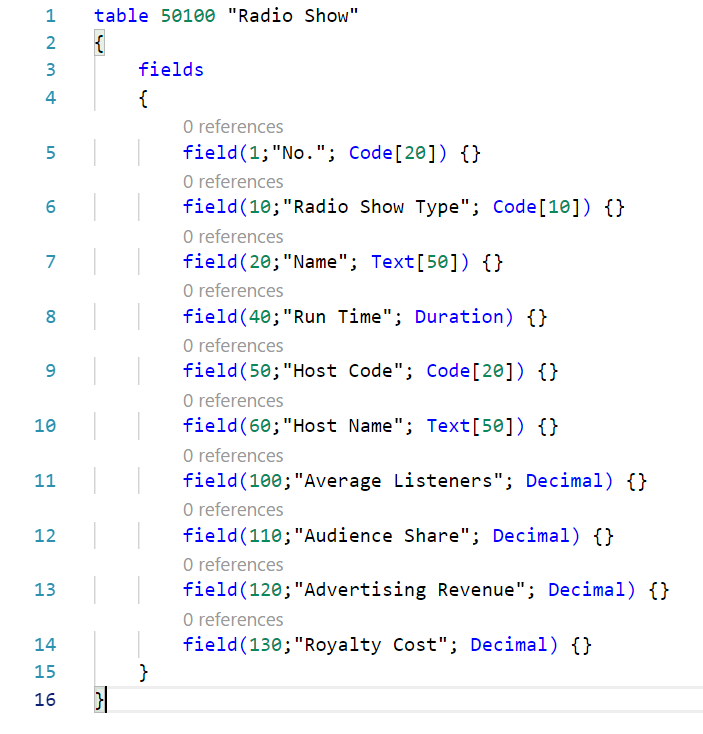Click line number 3 in the gutter
The height and width of the screenshot is (734, 703).
[x=51, y=70]
